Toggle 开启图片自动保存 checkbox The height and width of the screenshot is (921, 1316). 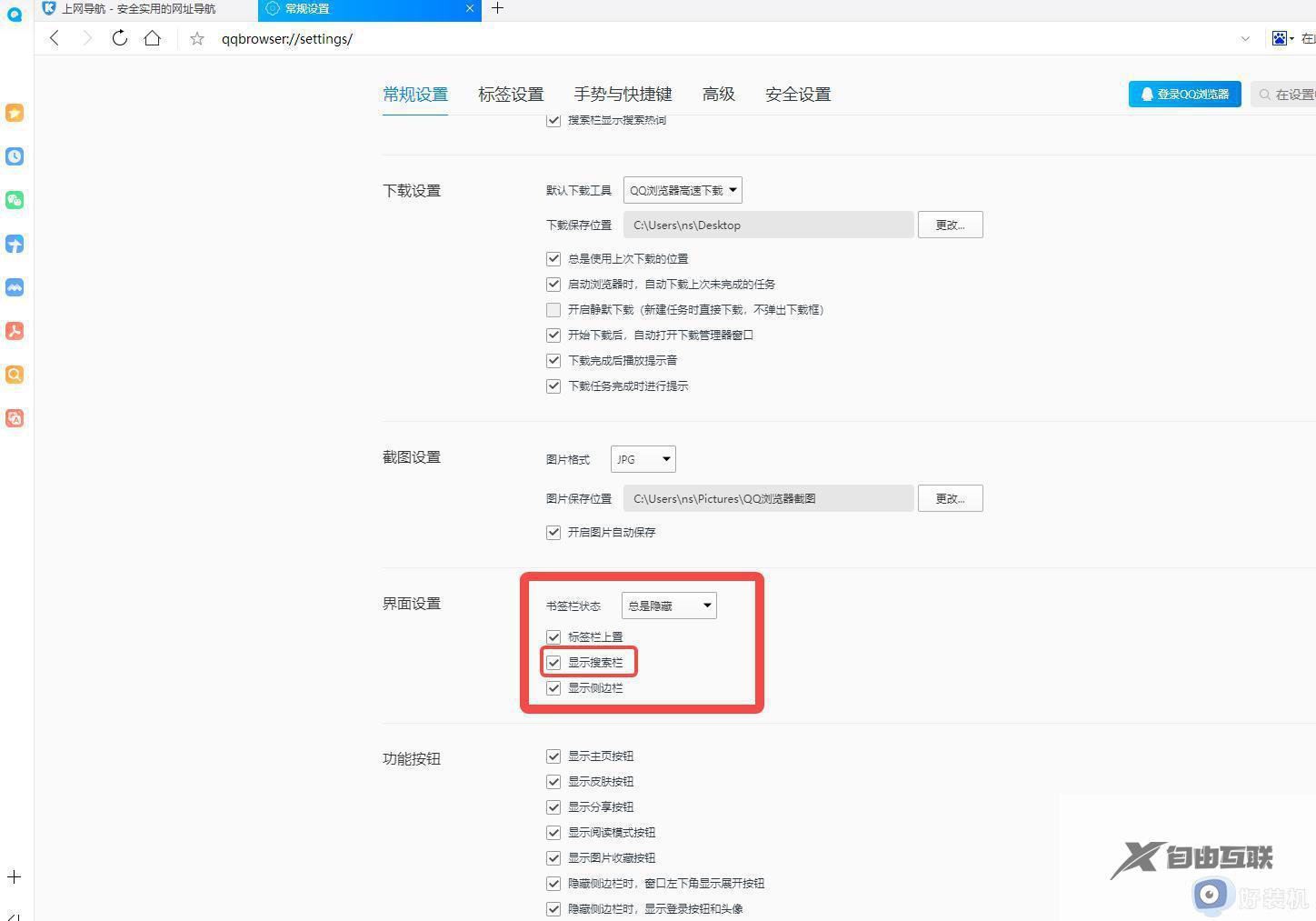pos(553,533)
